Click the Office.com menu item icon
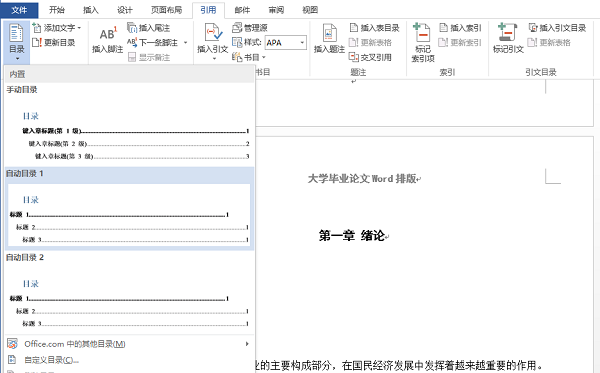The image size is (600, 373). click(x=12, y=344)
